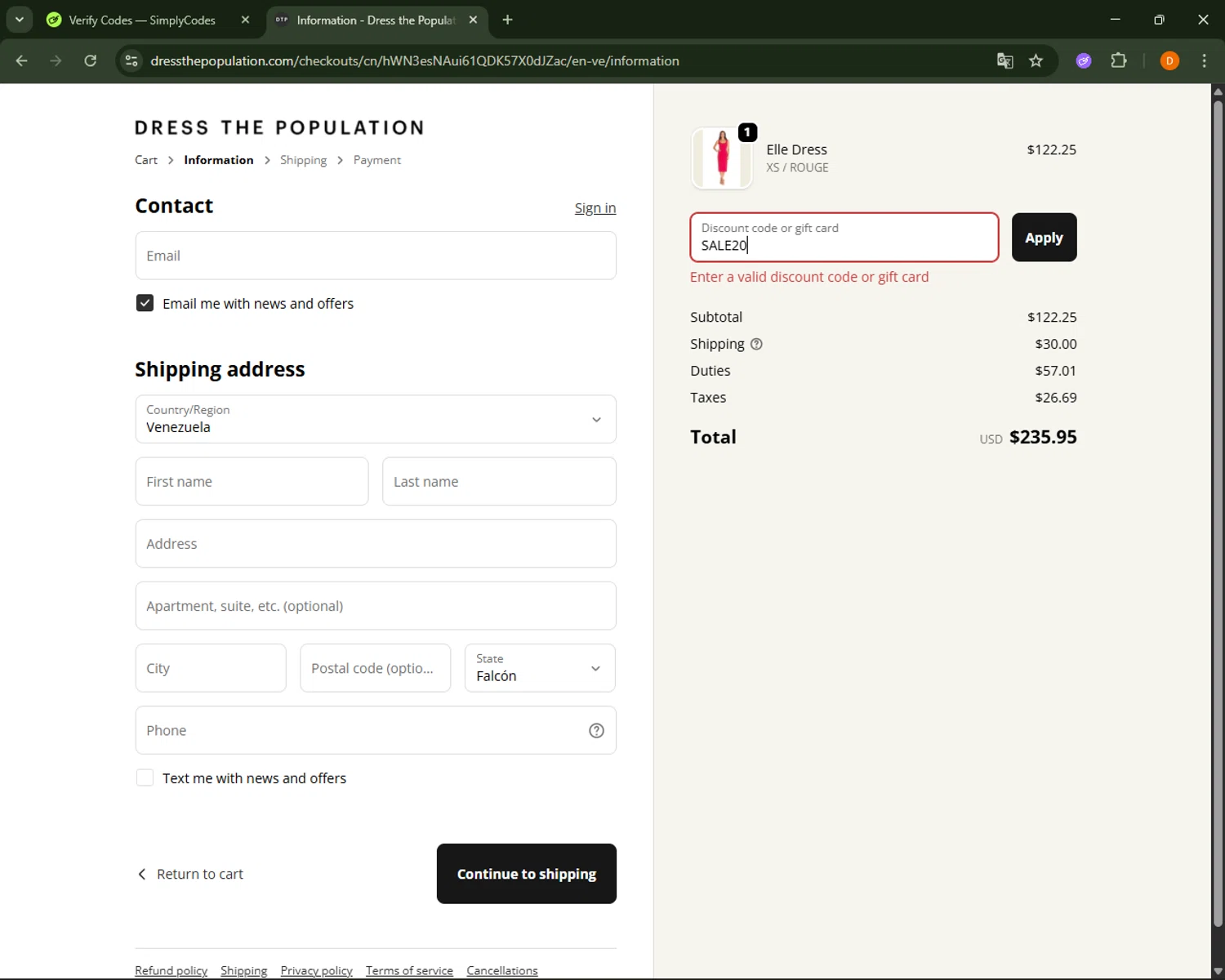Click the translate page icon
Screen dimensions: 1225x980
tap(1005, 60)
